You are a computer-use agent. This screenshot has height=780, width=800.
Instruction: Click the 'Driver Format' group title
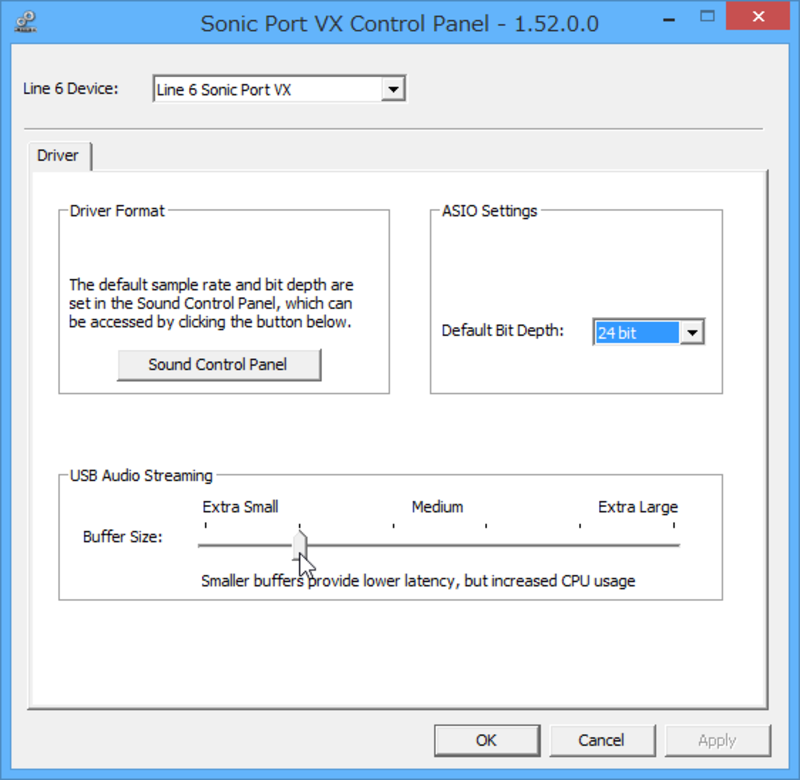click(x=117, y=211)
